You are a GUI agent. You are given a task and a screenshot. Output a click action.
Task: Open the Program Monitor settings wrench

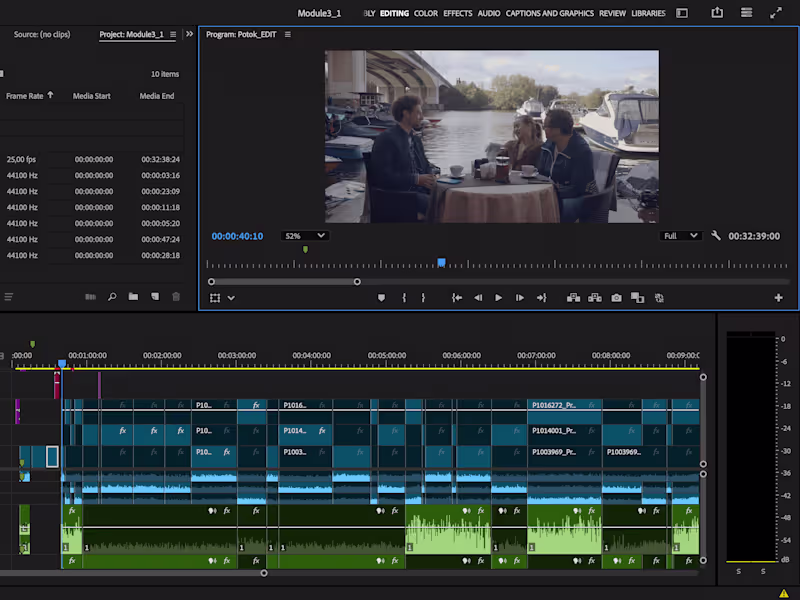(x=716, y=236)
